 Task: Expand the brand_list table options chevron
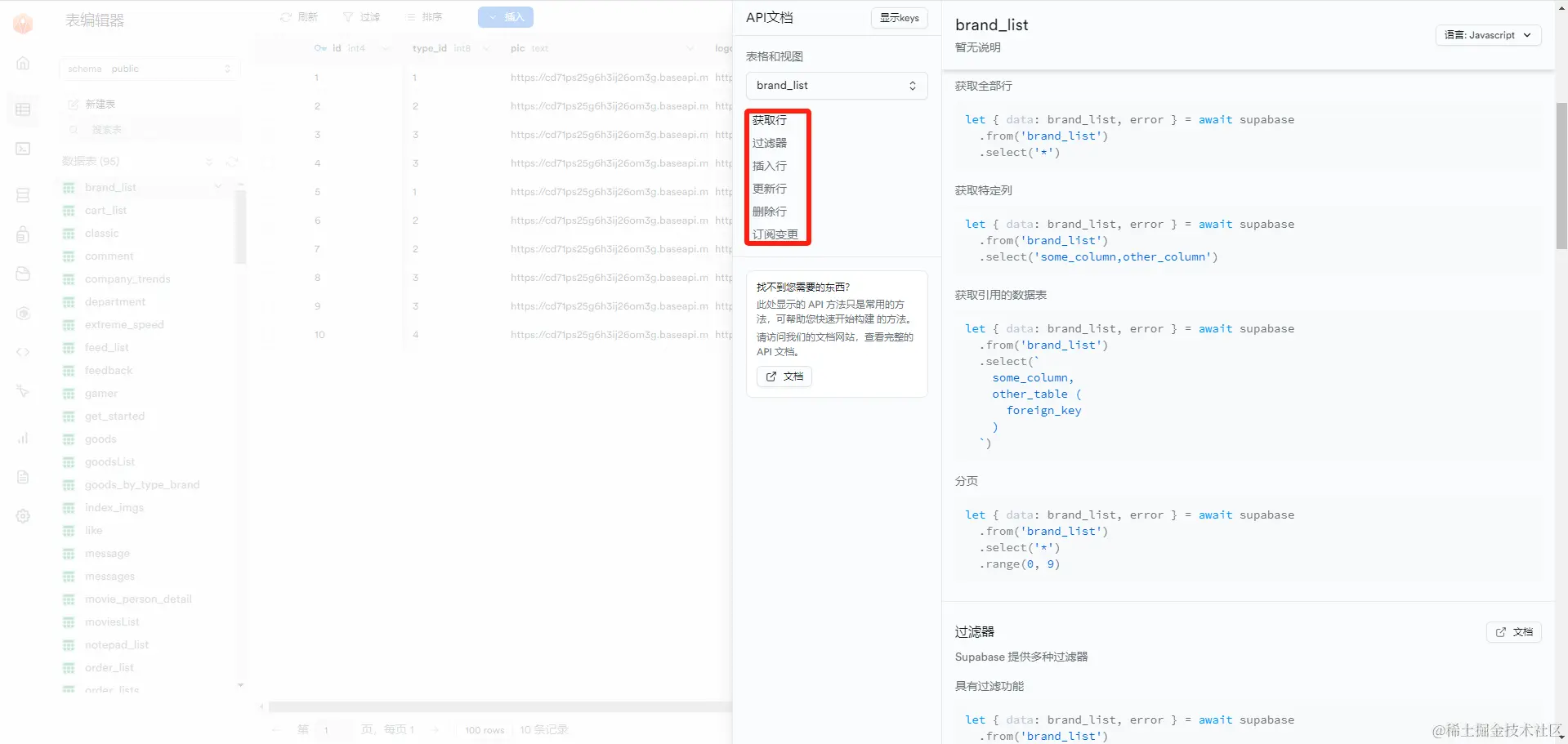[x=218, y=187]
